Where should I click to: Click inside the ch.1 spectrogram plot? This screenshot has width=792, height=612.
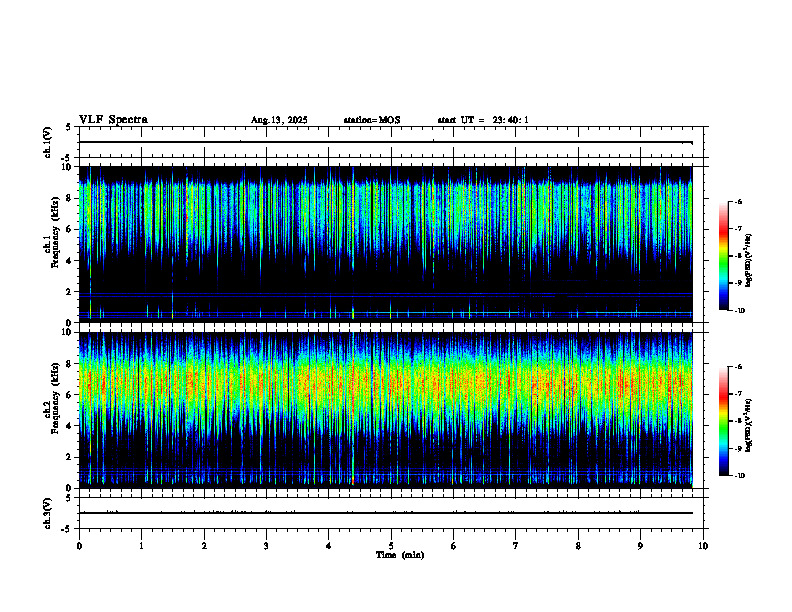pyautogui.click(x=385, y=244)
